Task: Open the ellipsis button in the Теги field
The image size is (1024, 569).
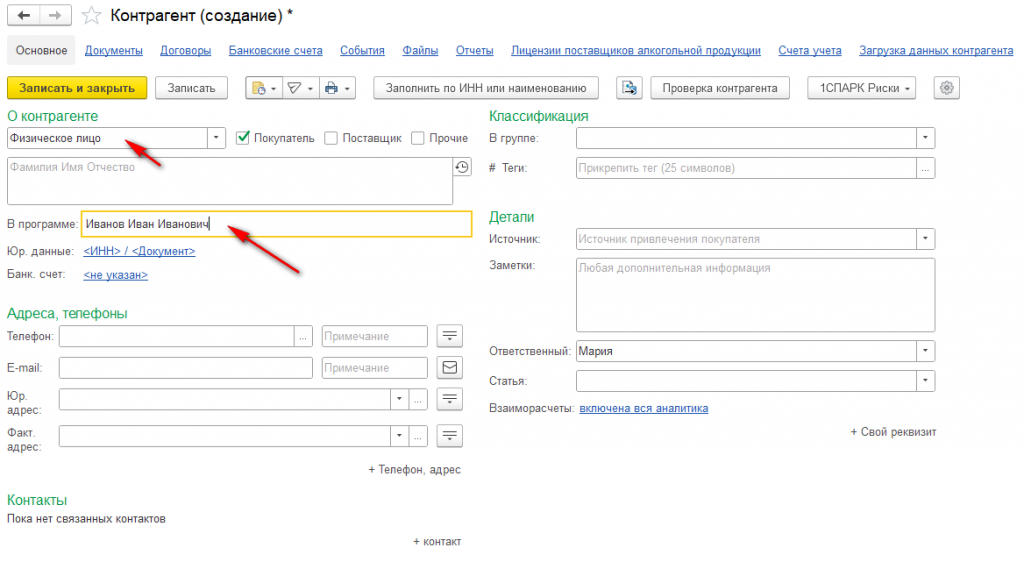Action: 925,168
